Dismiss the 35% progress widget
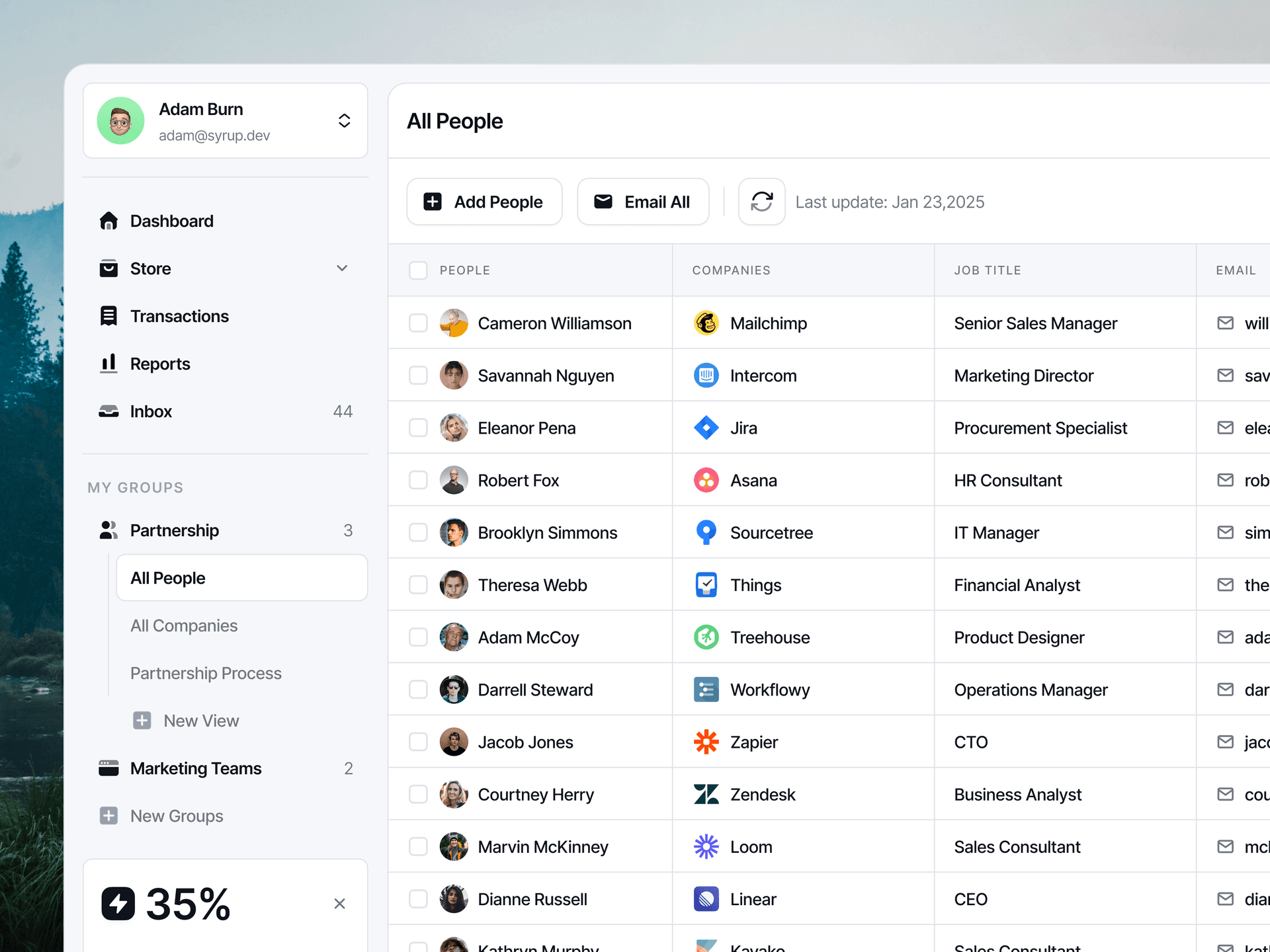The width and height of the screenshot is (1270, 952). (339, 904)
